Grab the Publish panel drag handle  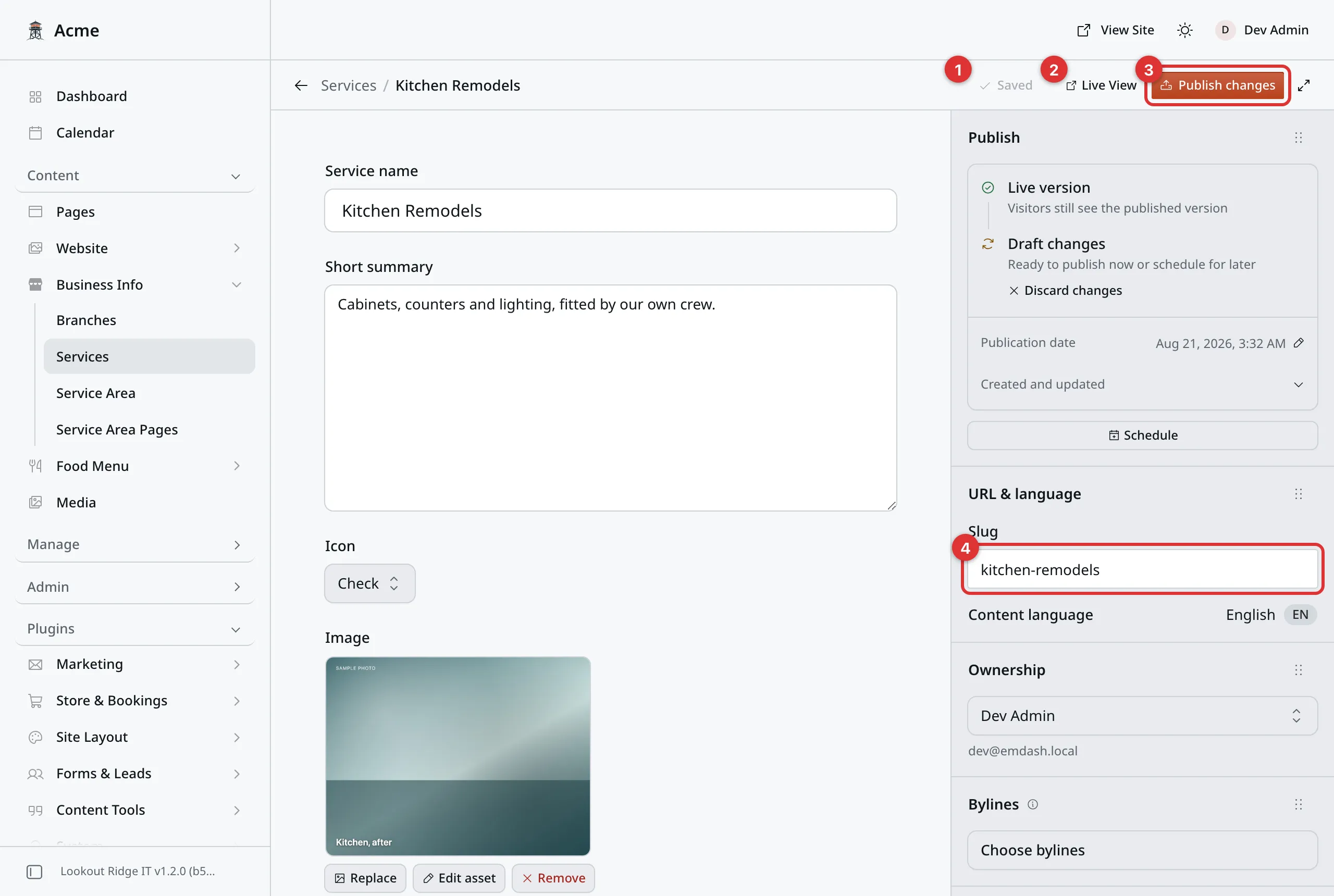click(x=1298, y=138)
